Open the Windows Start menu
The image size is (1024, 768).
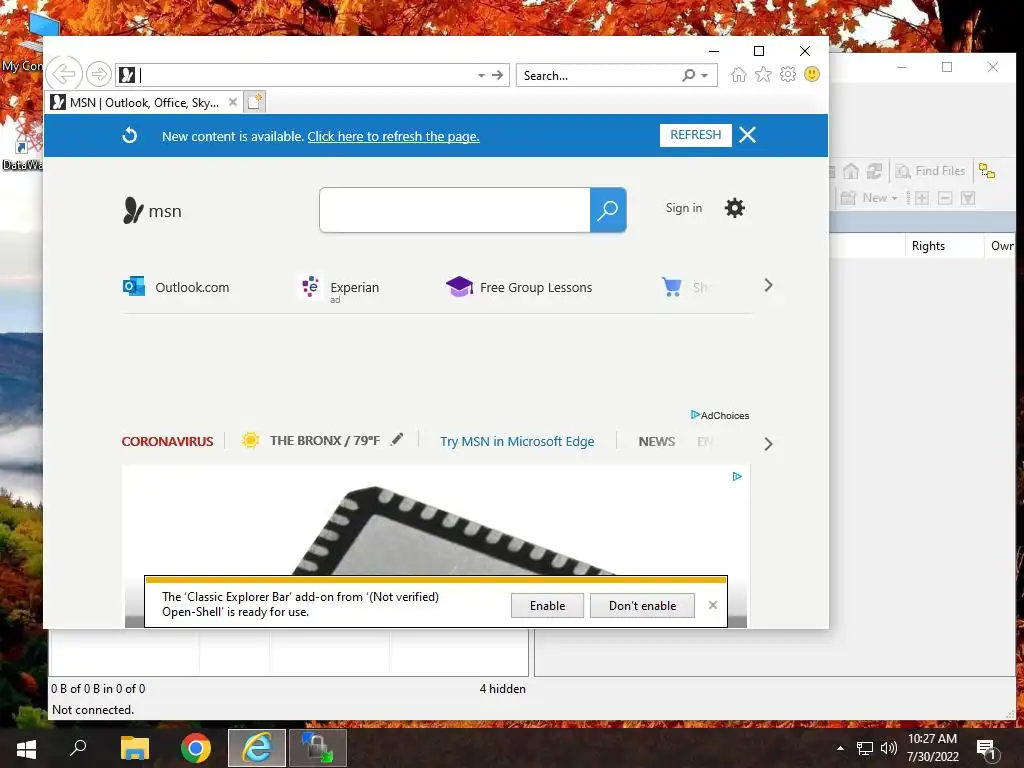tap(26, 748)
